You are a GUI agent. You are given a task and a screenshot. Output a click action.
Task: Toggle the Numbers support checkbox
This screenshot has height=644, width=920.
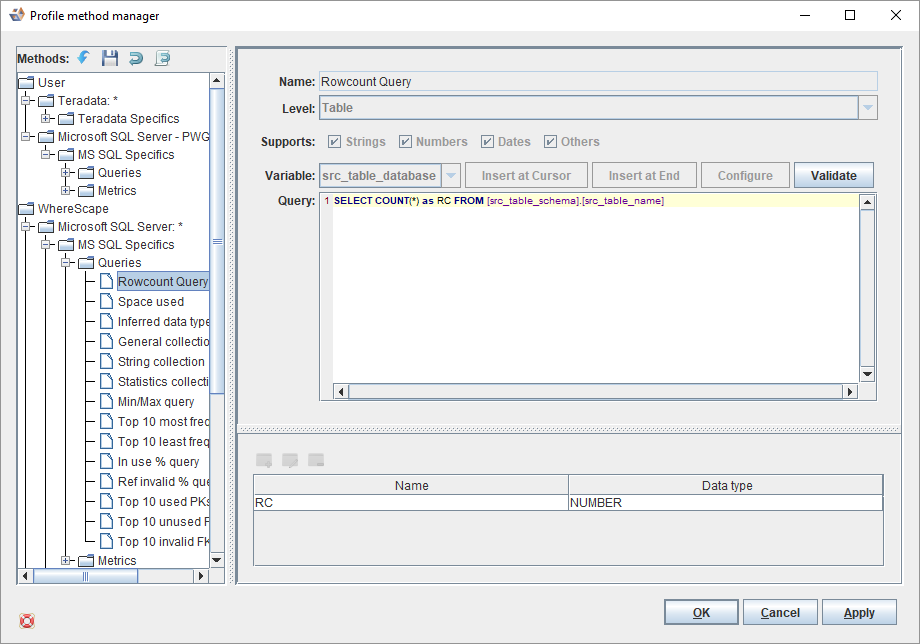[x=405, y=141]
